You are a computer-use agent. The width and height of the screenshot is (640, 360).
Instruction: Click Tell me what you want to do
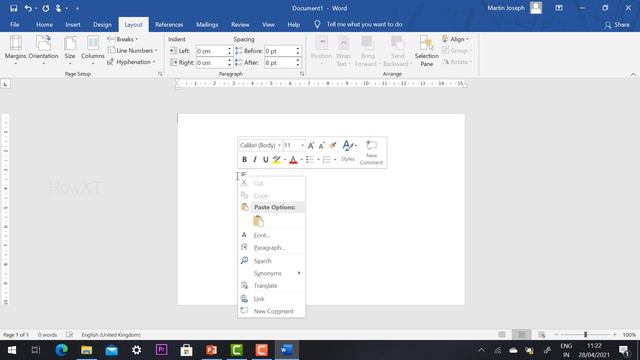364,24
